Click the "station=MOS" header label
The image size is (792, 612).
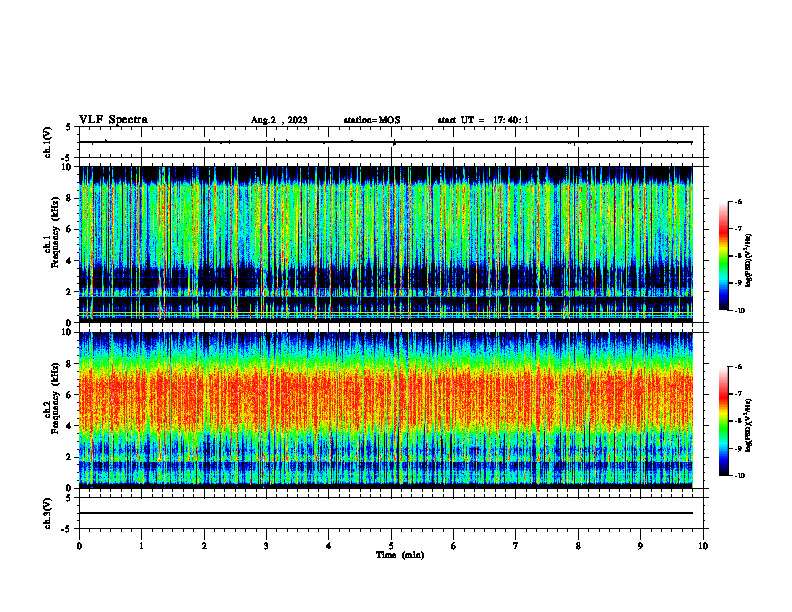point(372,120)
